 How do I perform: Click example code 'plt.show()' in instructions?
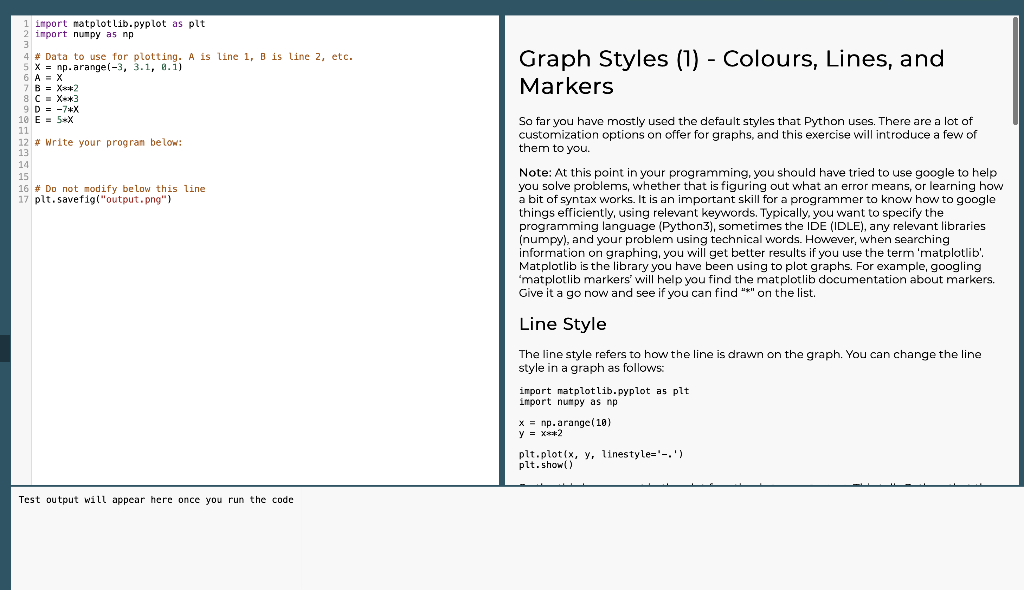pos(546,465)
